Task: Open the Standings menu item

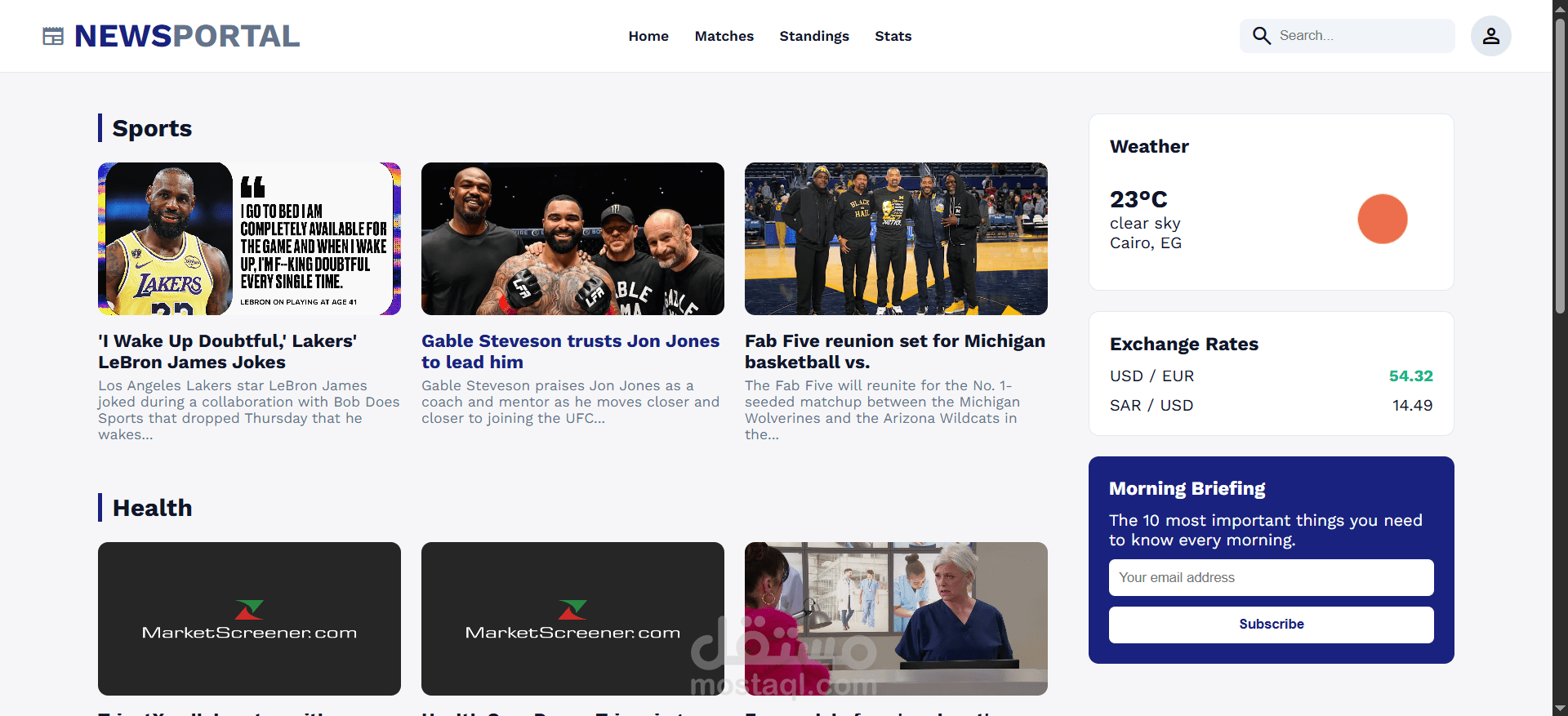Action: 814,36
